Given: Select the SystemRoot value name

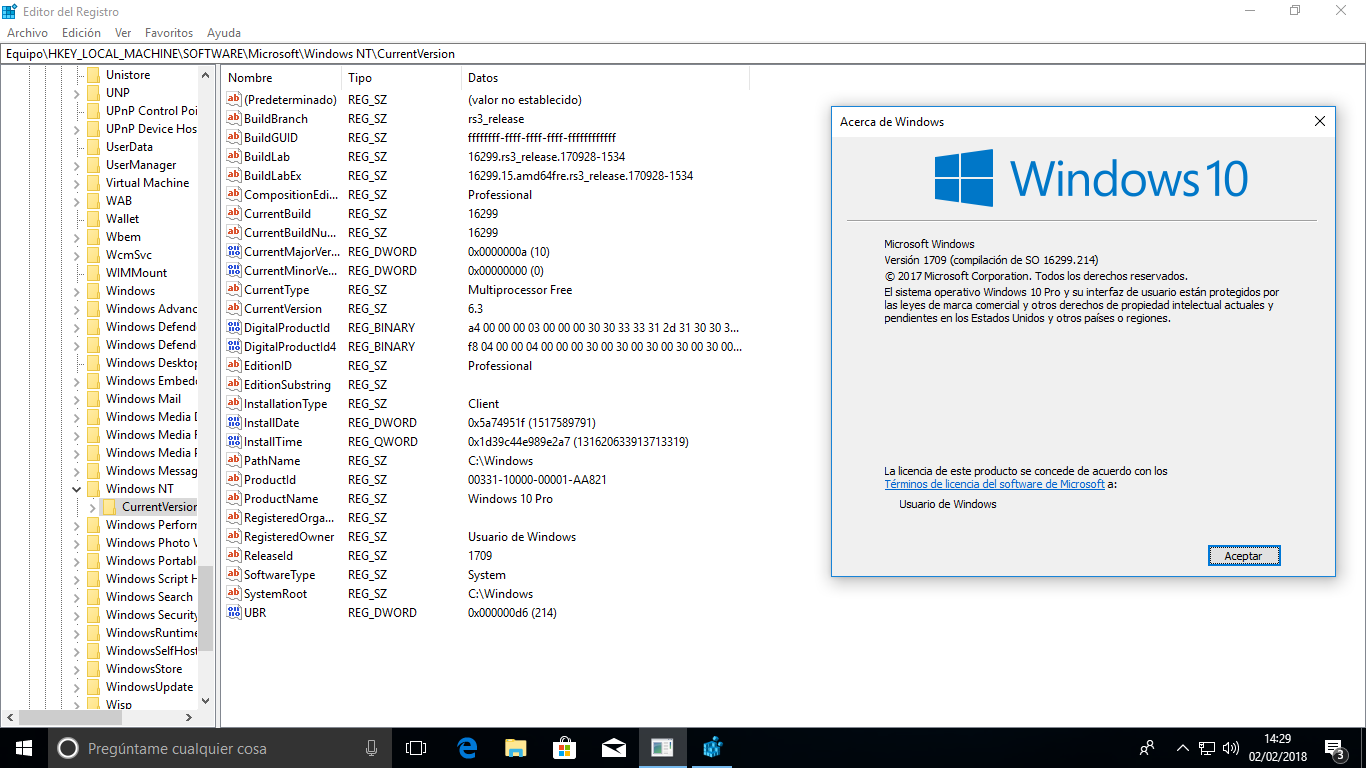Looking at the screenshot, I should click(x=275, y=594).
